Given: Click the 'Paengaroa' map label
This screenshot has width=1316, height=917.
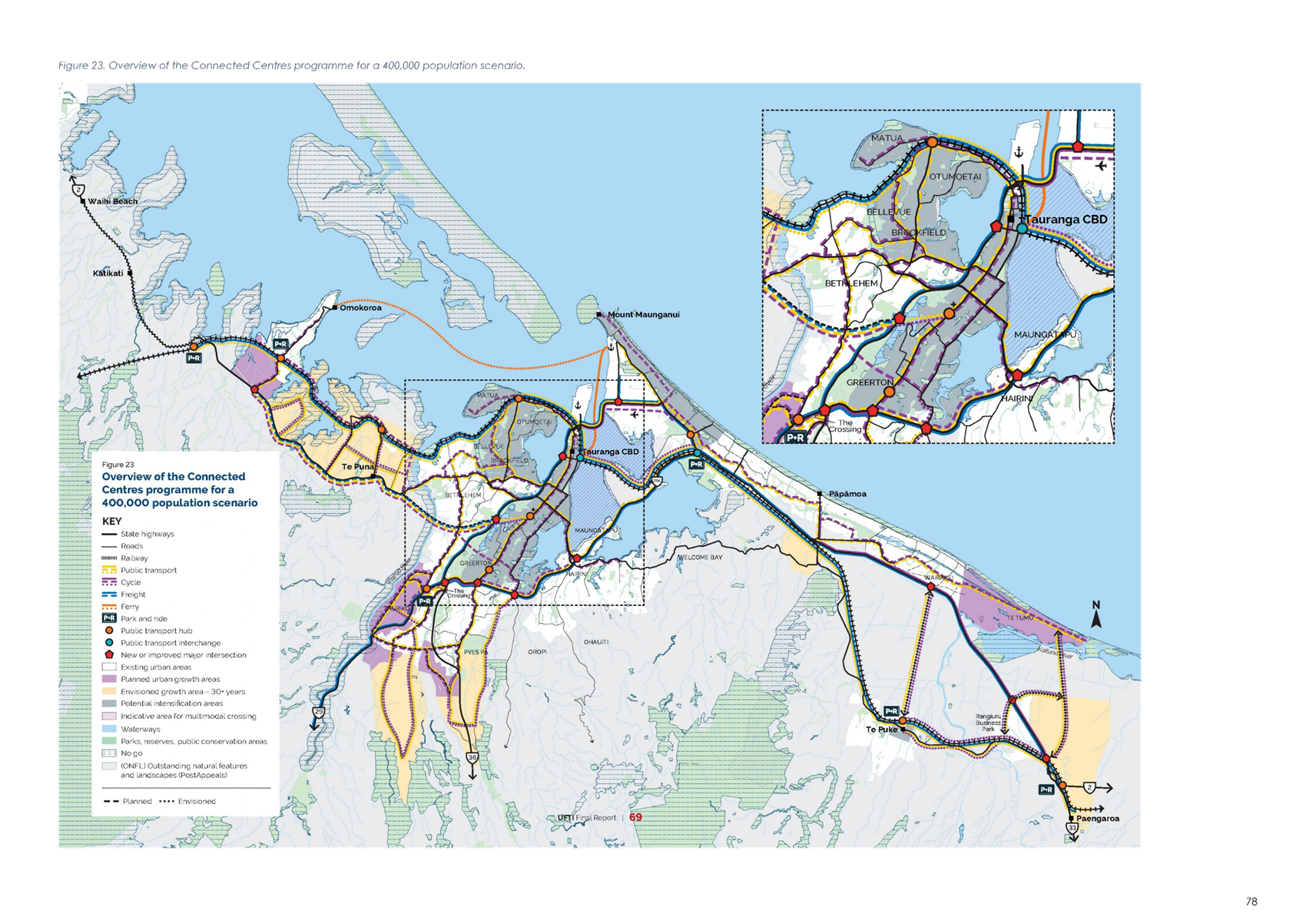Looking at the screenshot, I should click(1098, 818).
